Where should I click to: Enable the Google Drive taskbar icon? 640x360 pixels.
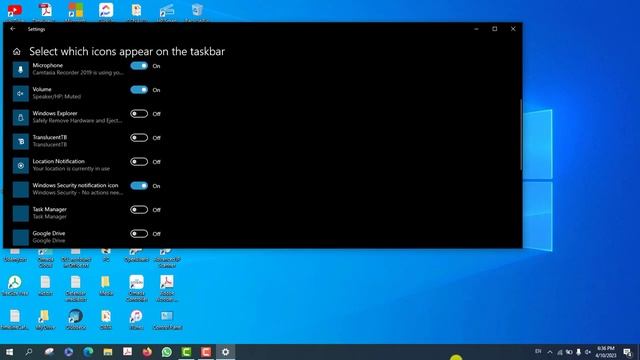point(139,234)
